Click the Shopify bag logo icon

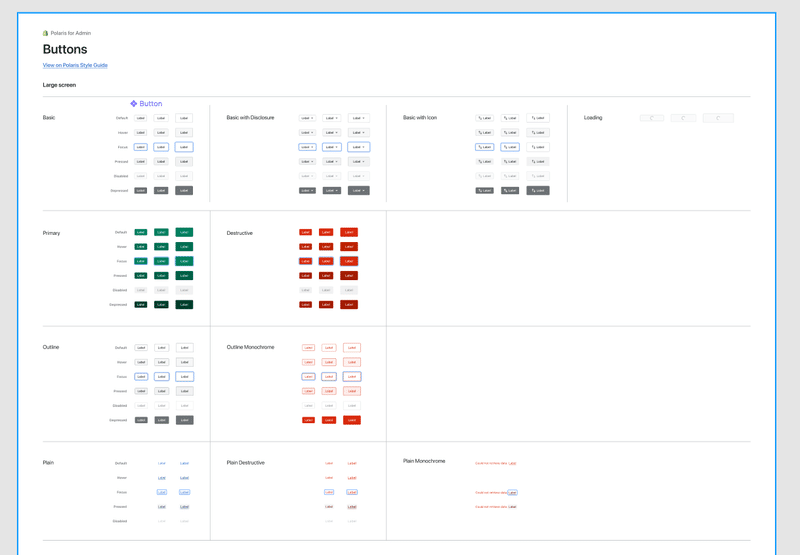[x=45, y=33]
